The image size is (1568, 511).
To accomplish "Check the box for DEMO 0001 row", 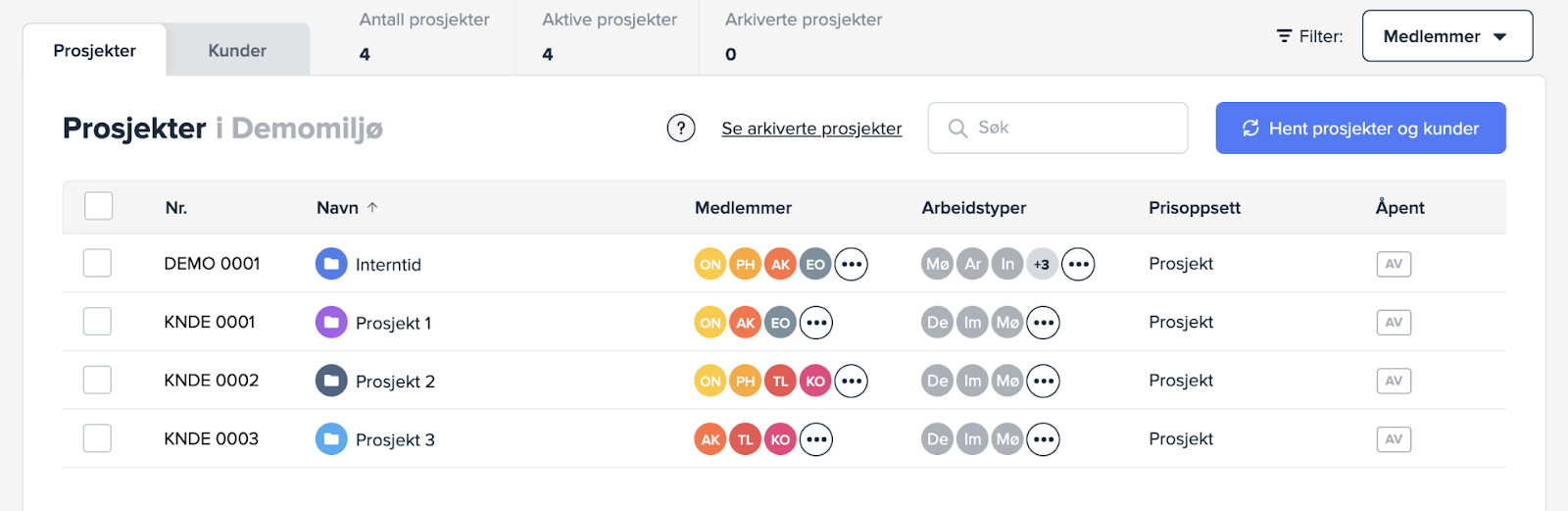I will (97, 263).
